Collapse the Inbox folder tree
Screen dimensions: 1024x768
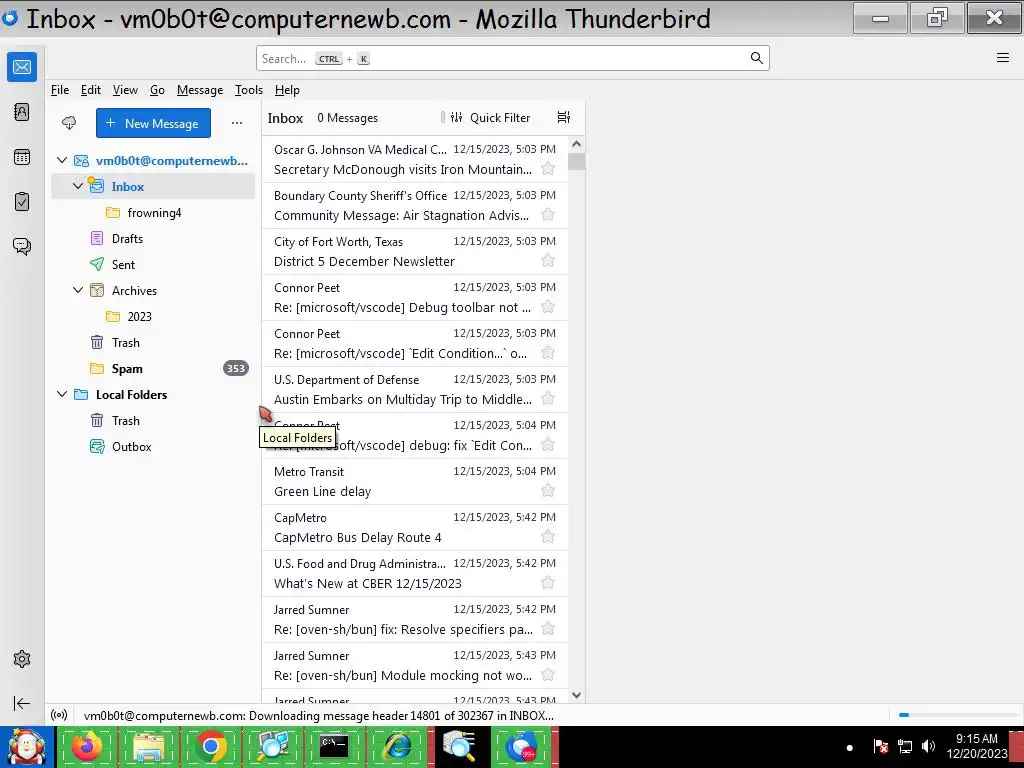78,186
